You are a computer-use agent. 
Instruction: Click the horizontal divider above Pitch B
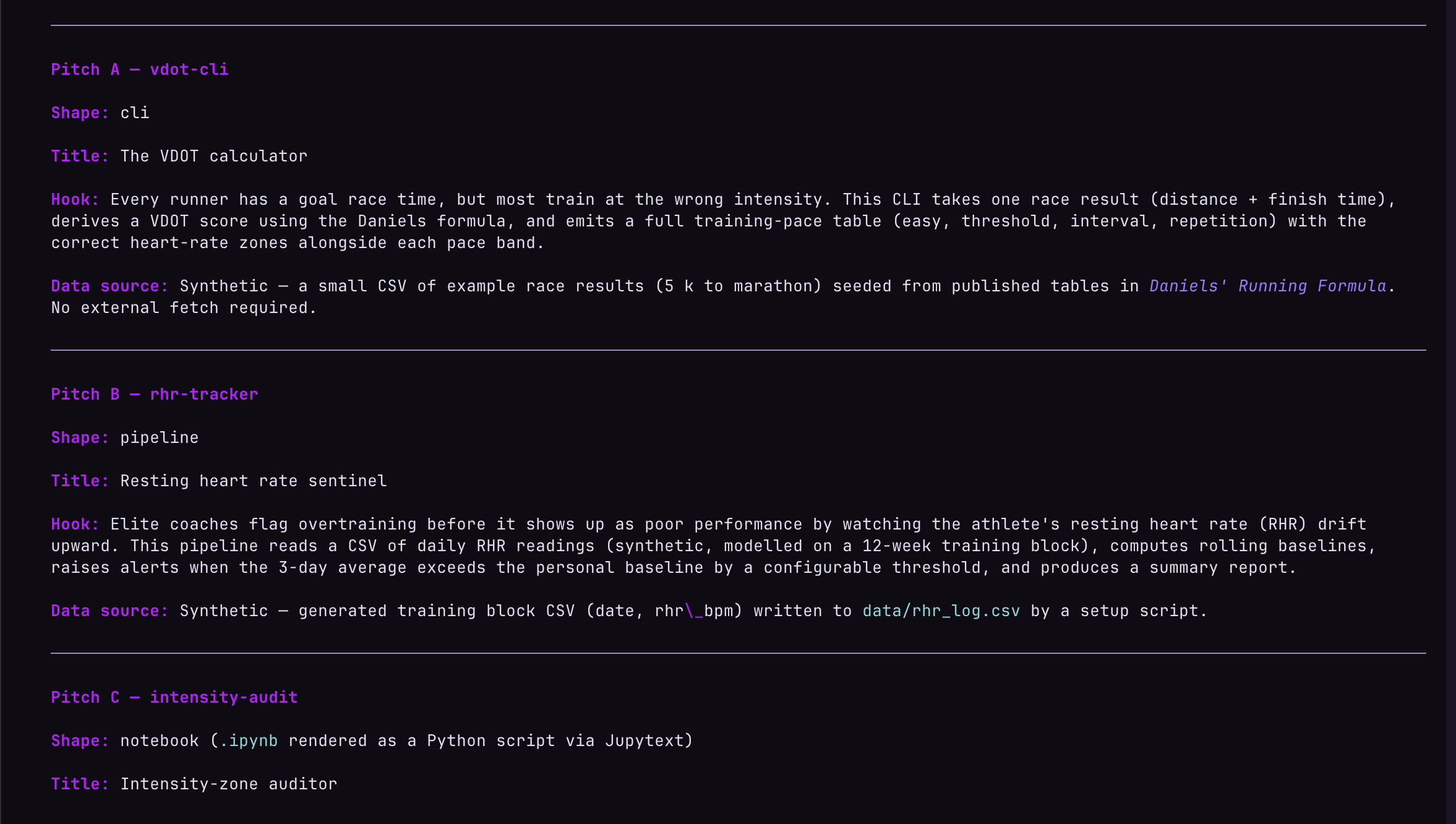click(x=739, y=350)
